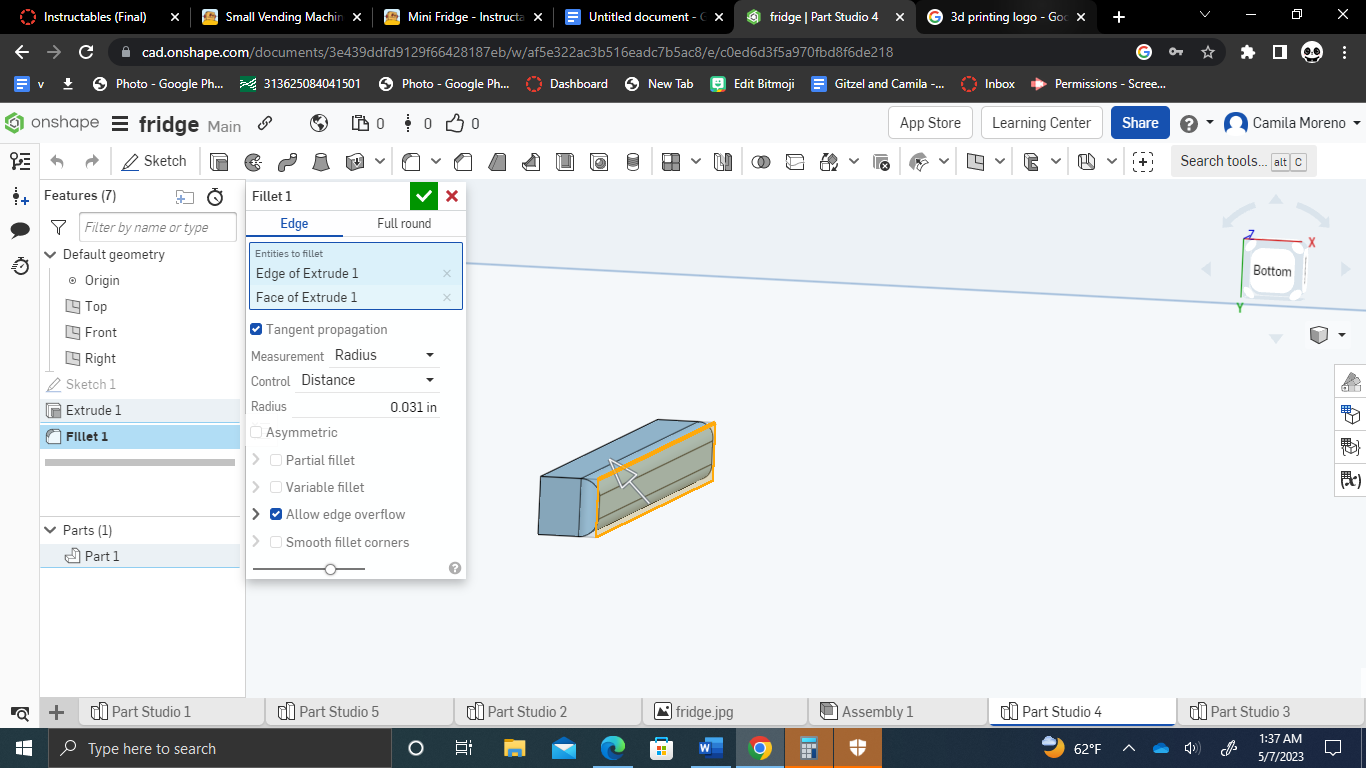
Task: Adjust the fillet preview slider
Action: 331,568
